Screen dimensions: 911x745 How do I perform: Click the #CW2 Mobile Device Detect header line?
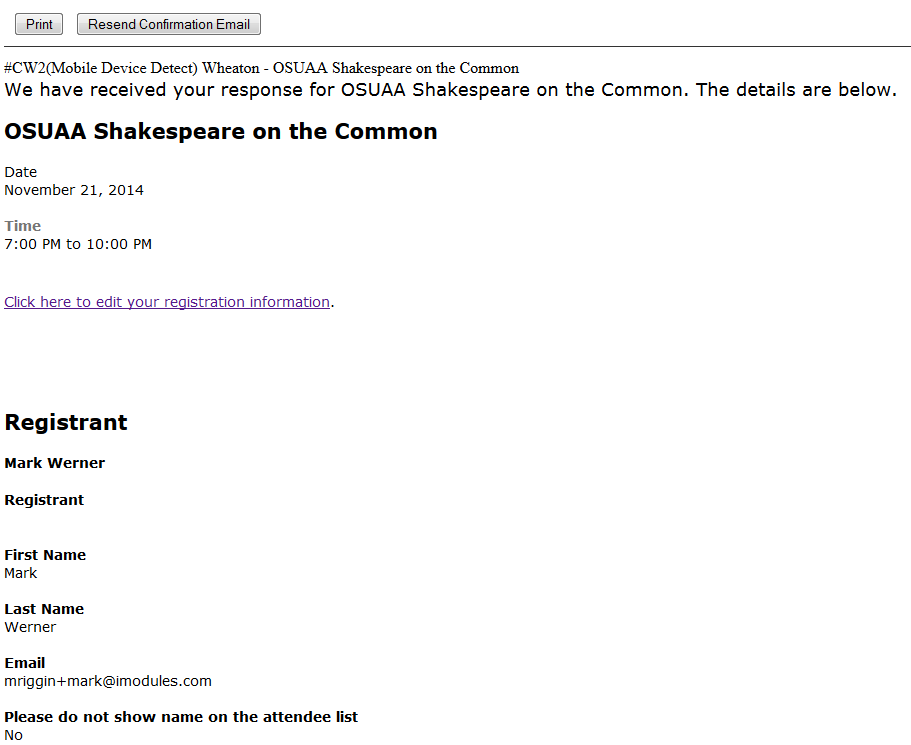tap(261, 68)
